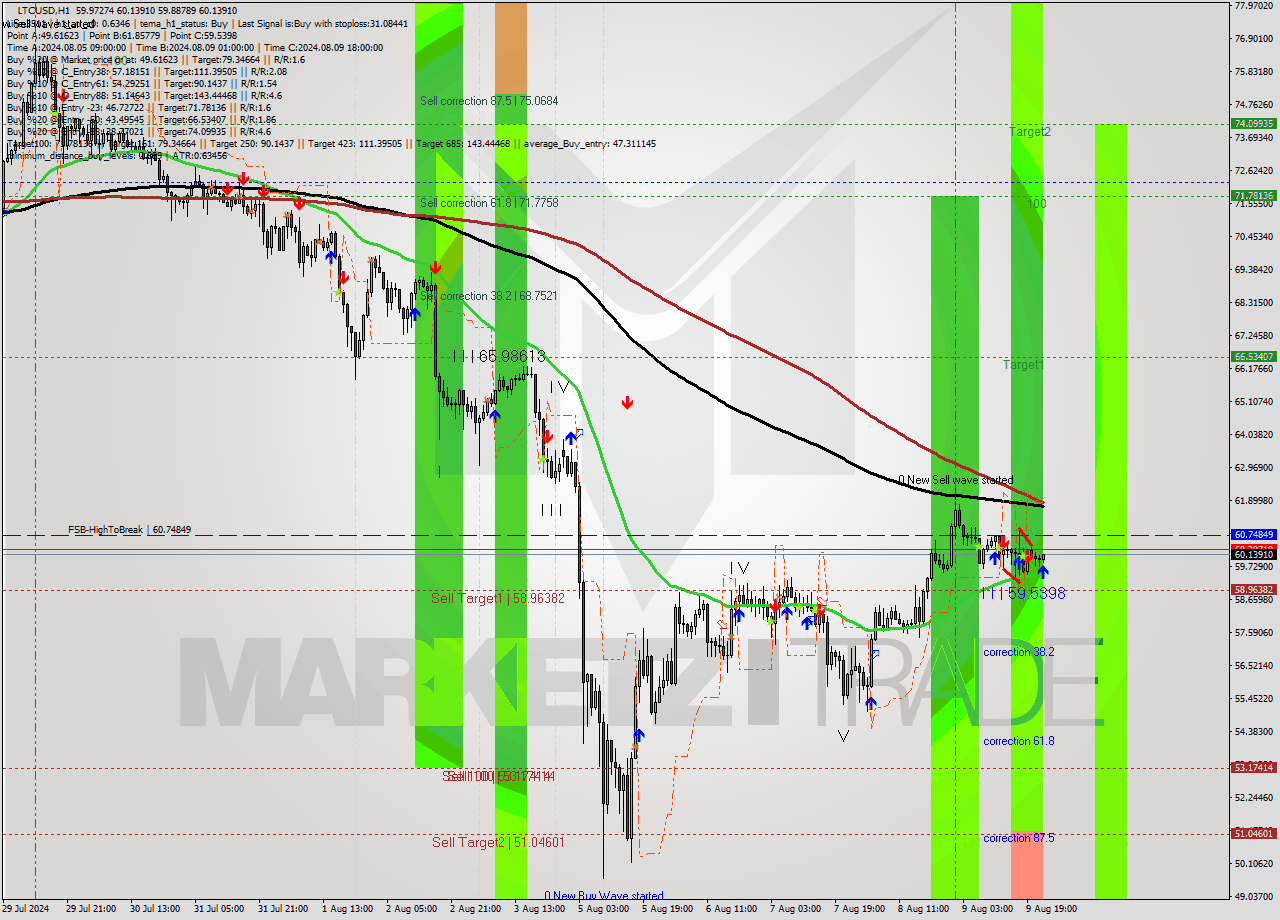Click red 58.96382 price tag on axis

[x=1254, y=590]
